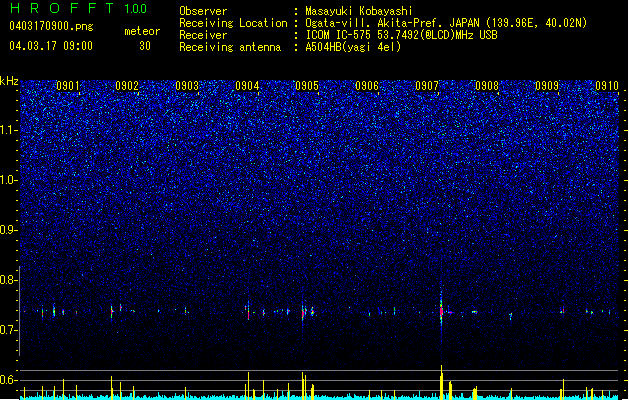Click ICOM IC-575 receiver text

click(x=401, y=35)
